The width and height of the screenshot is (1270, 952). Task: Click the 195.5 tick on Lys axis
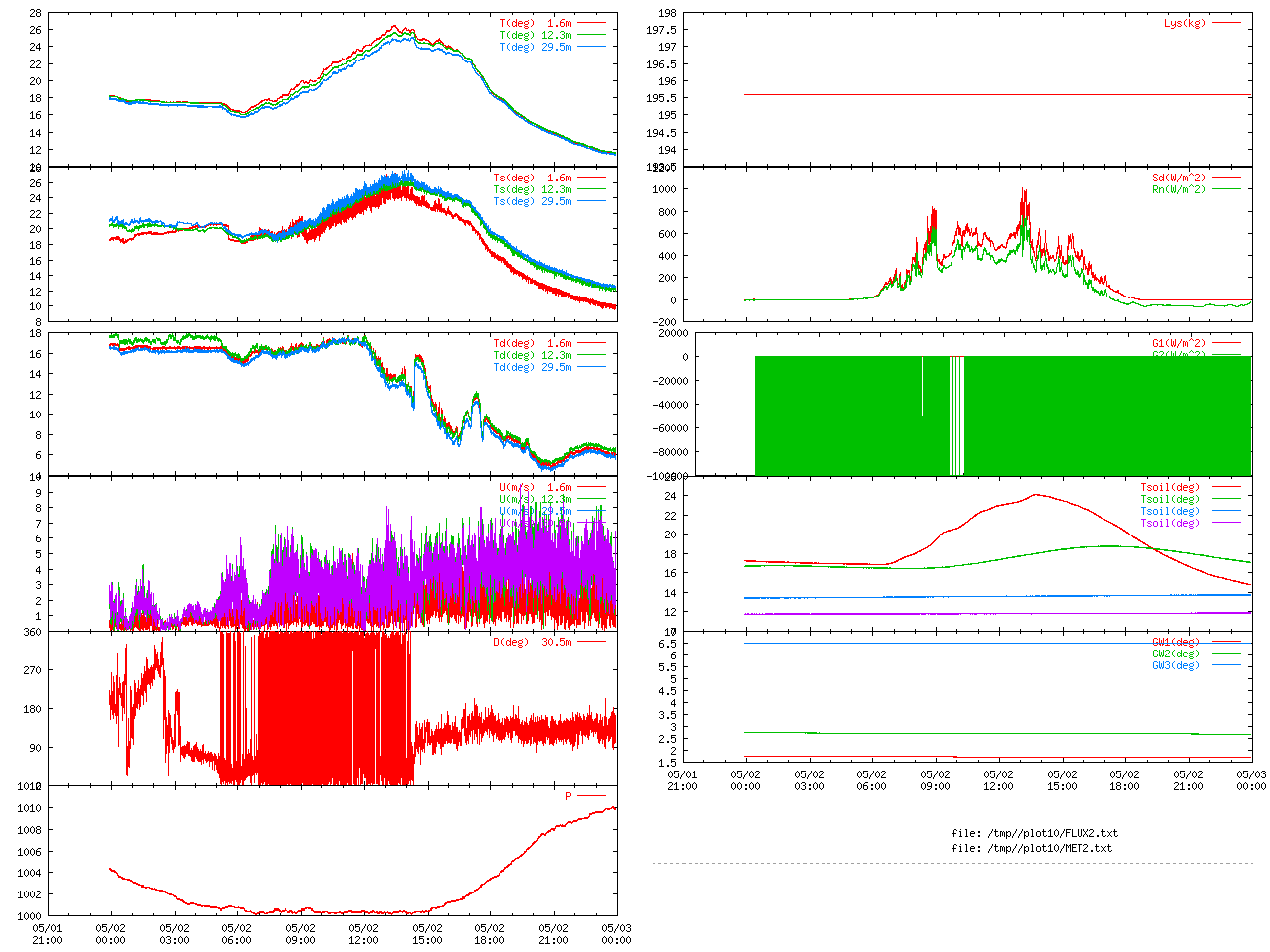click(x=662, y=98)
